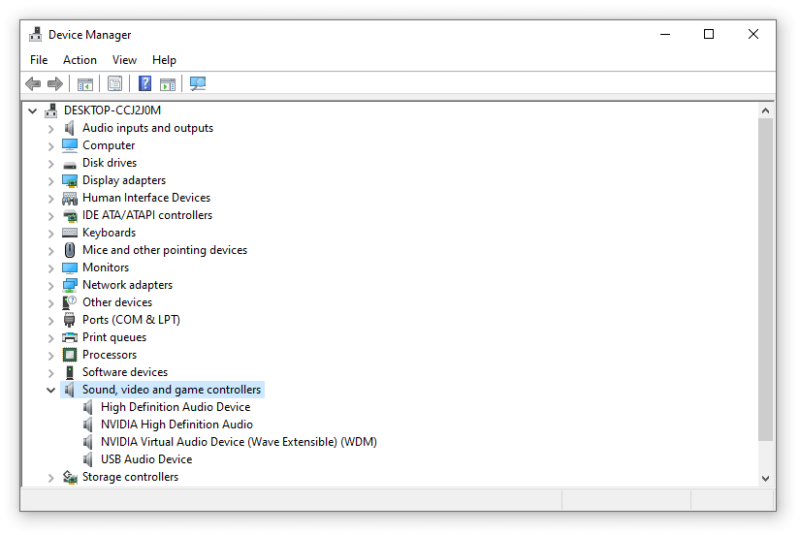Click the Network adapters icon

[x=69, y=285]
